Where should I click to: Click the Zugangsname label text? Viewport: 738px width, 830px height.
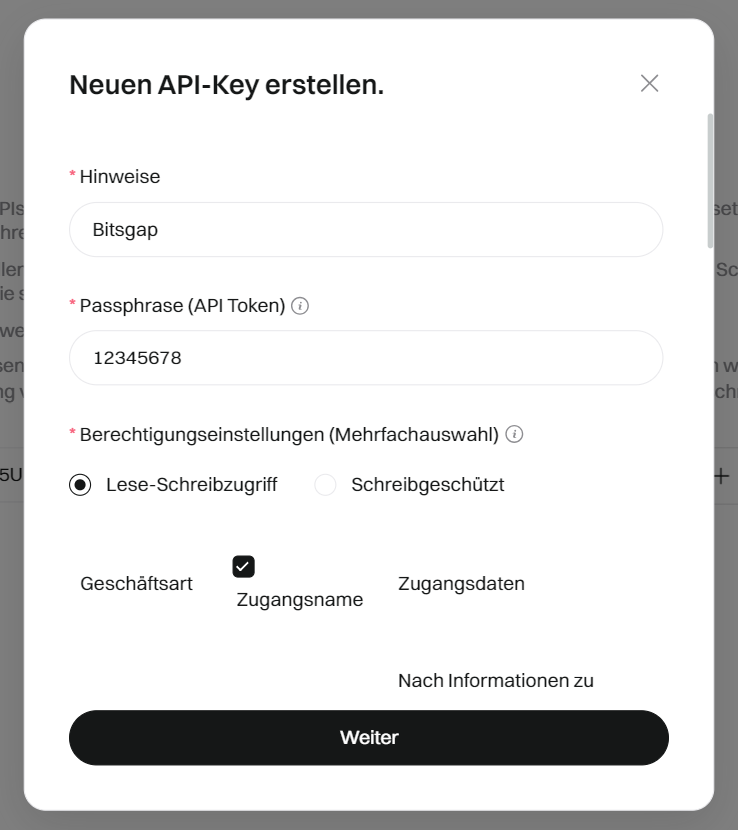click(299, 601)
